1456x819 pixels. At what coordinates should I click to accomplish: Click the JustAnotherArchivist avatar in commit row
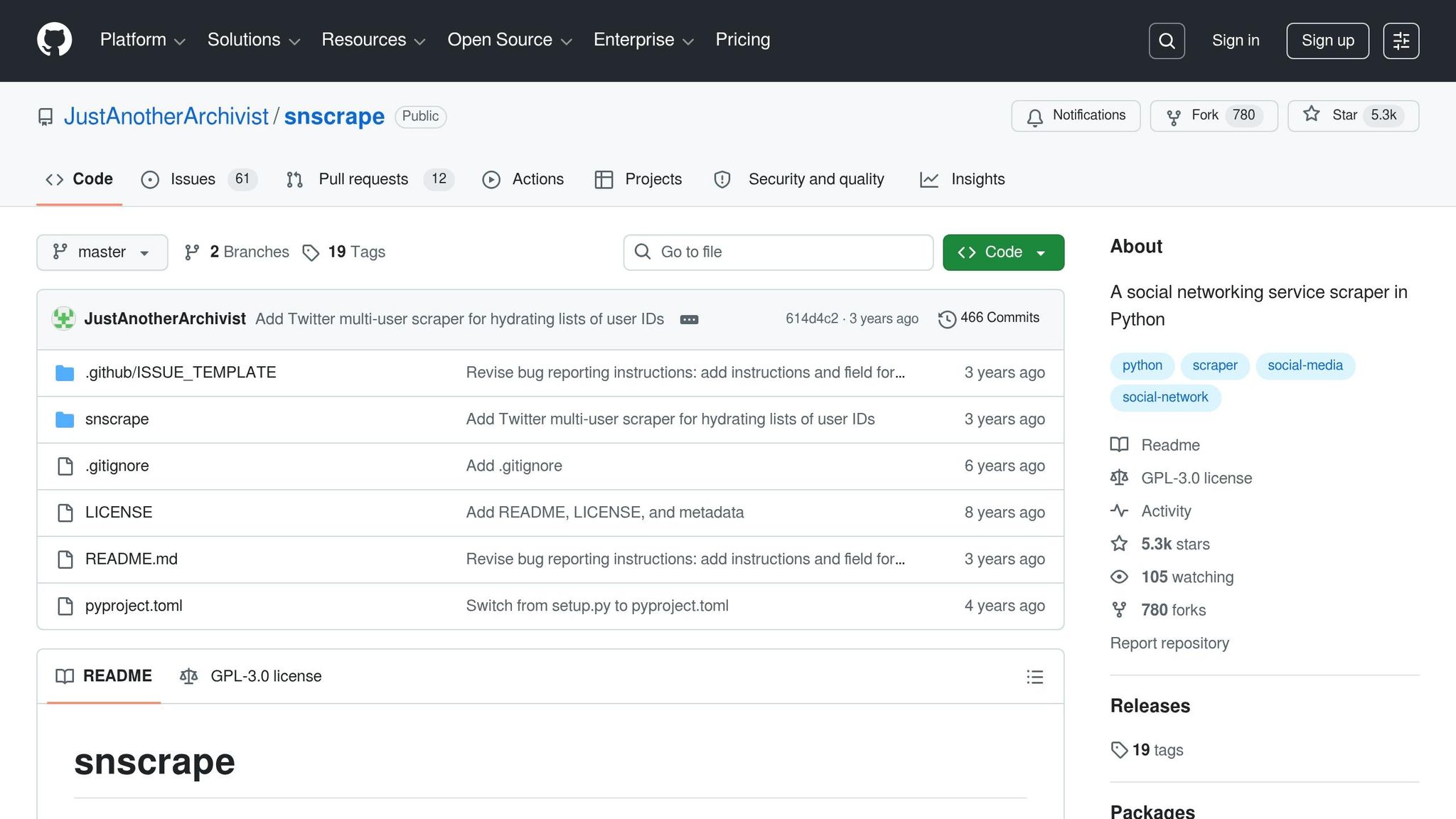click(63, 318)
